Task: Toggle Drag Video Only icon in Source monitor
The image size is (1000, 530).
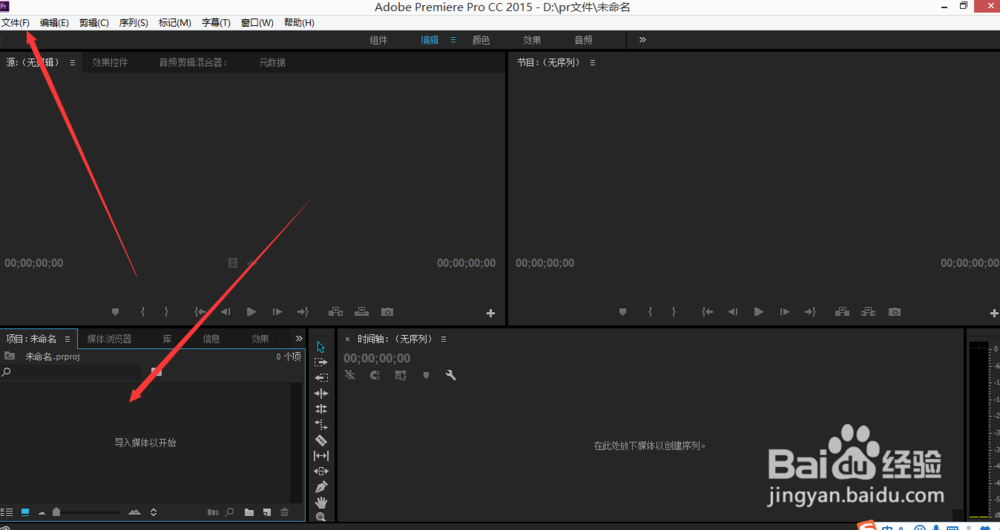Action: click(x=233, y=263)
